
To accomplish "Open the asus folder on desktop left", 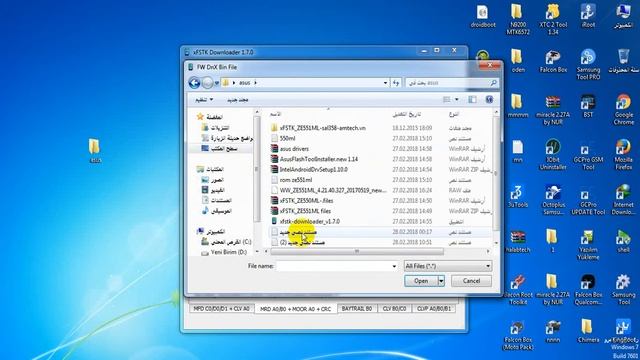I will (94, 150).
